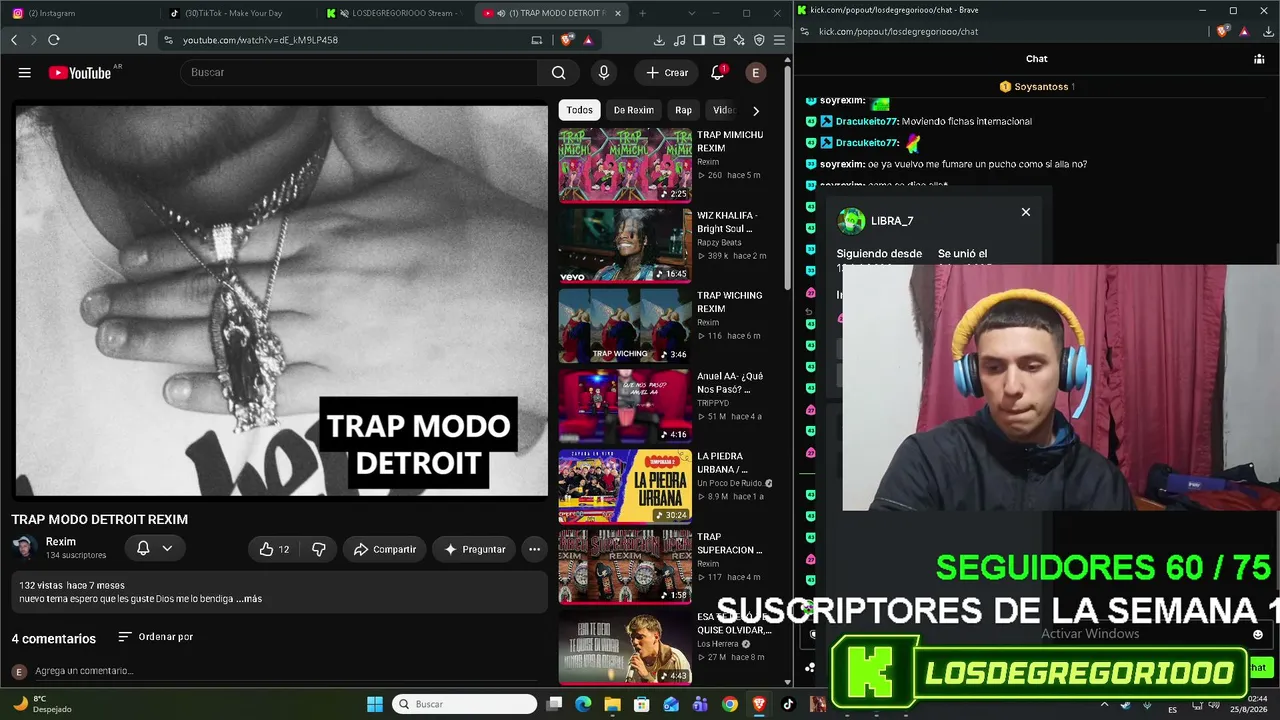Like the video with 12 likes
Screen dimensions: 1280x720
(x=275, y=549)
